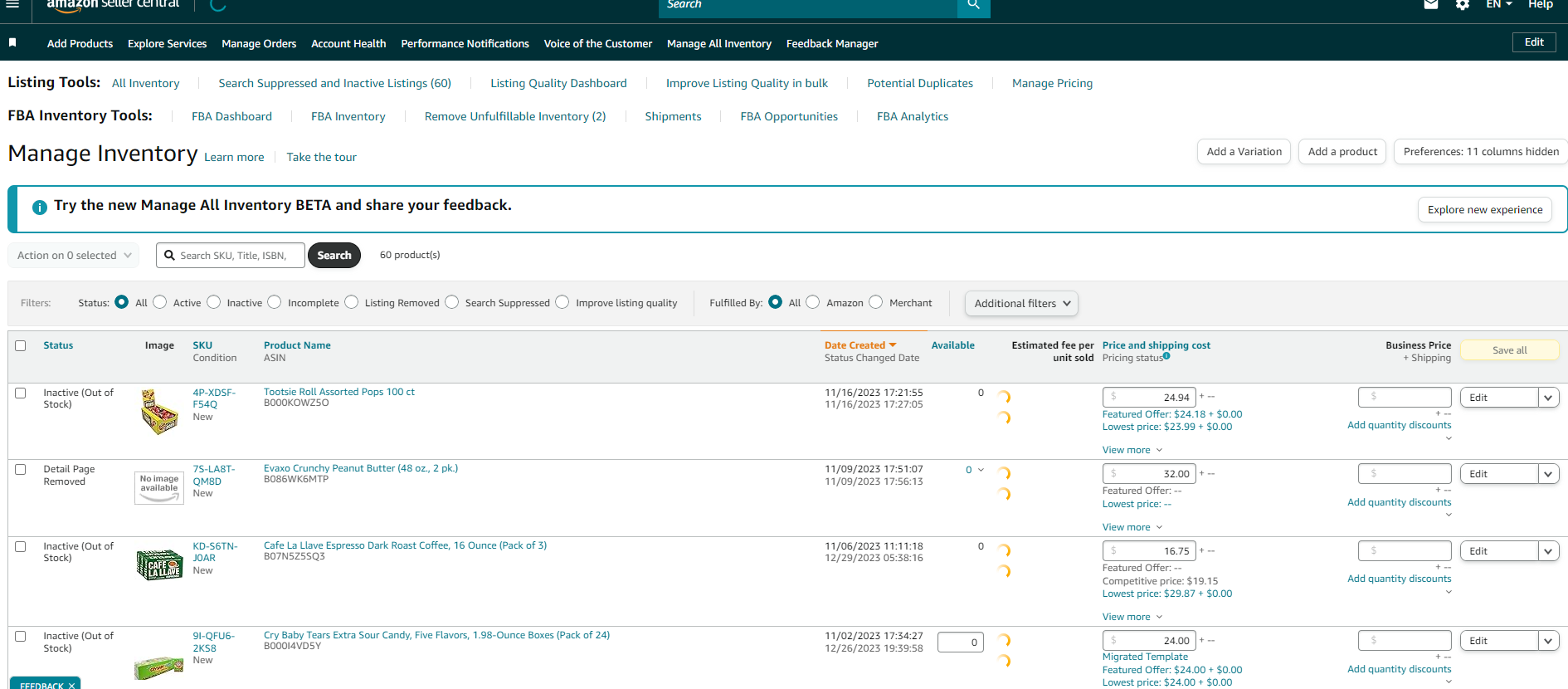Go to Manage Orders

click(x=259, y=43)
